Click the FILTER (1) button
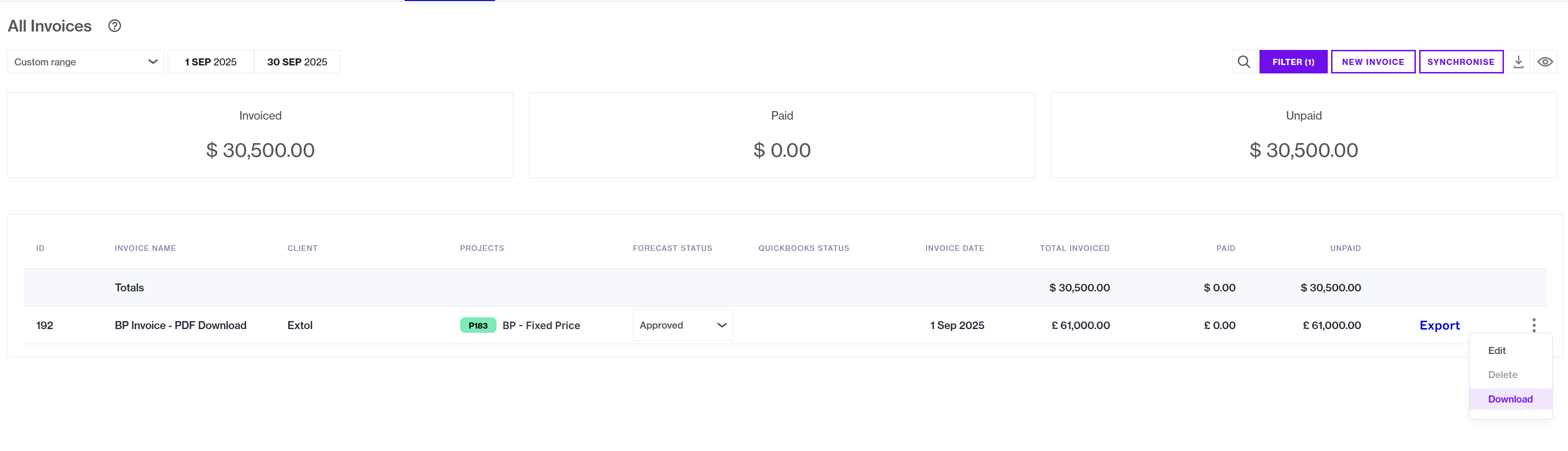The image size is (1568, 451). [1293, 62]
